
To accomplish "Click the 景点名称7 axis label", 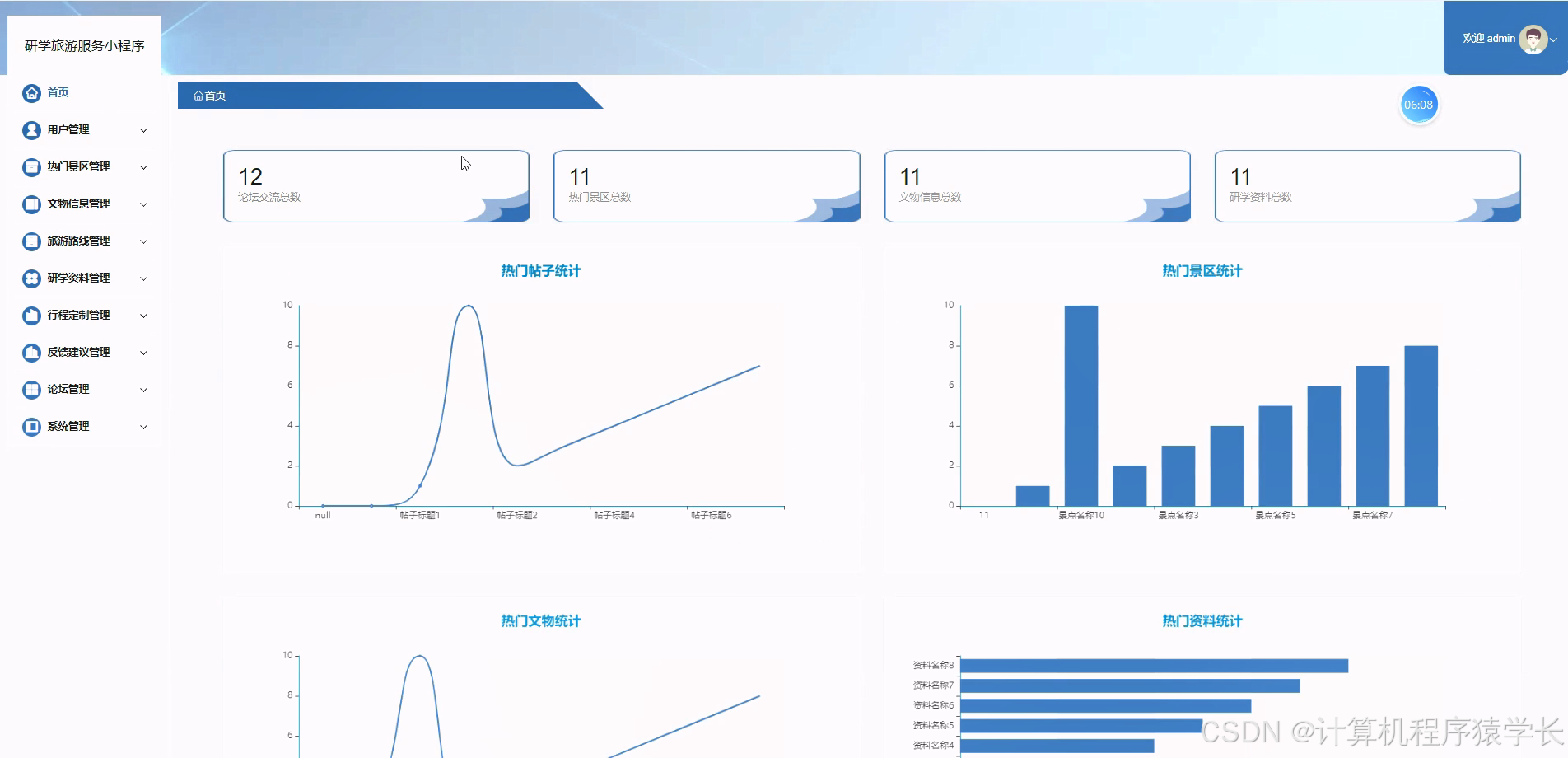I will 1373,515.
